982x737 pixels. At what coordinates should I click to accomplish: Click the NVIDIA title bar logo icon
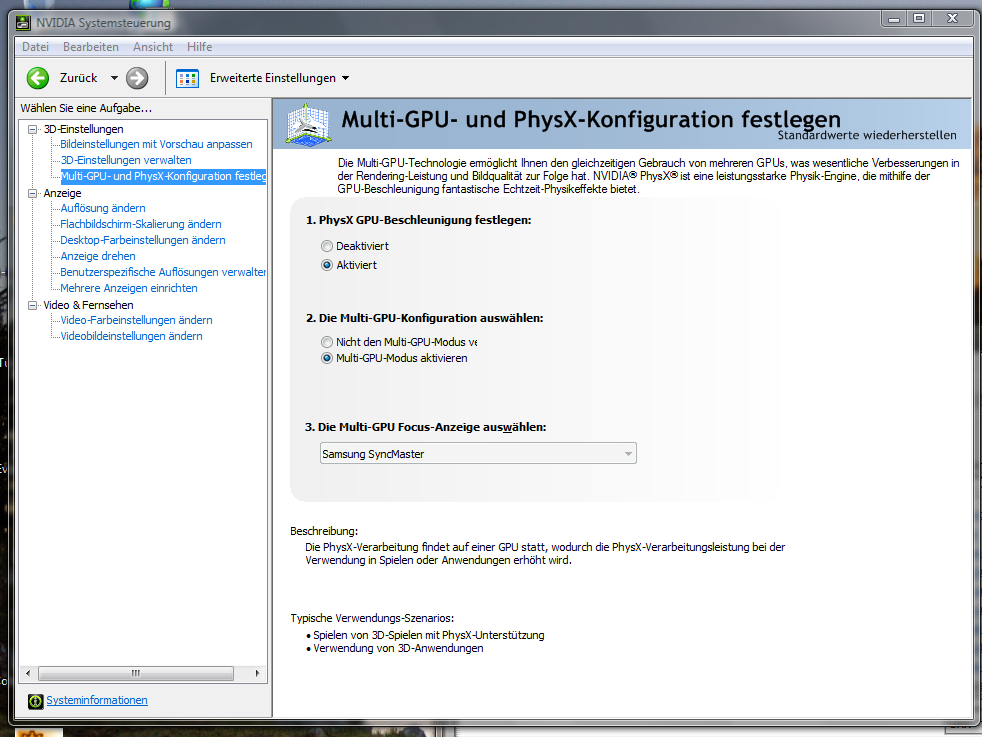coord(23,23)
